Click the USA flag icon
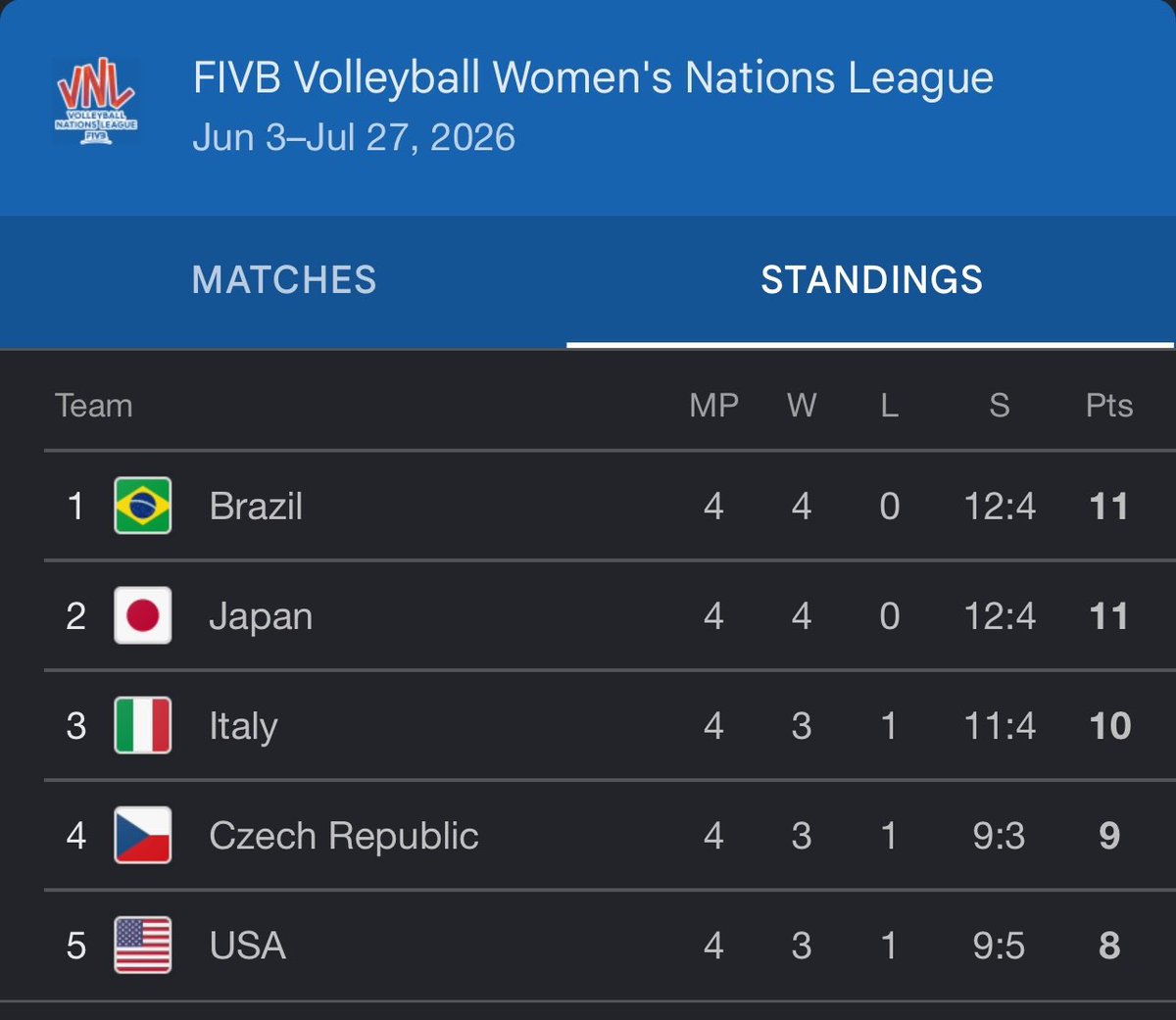This screenshot has height=1020, width=1176. [143, 945]
